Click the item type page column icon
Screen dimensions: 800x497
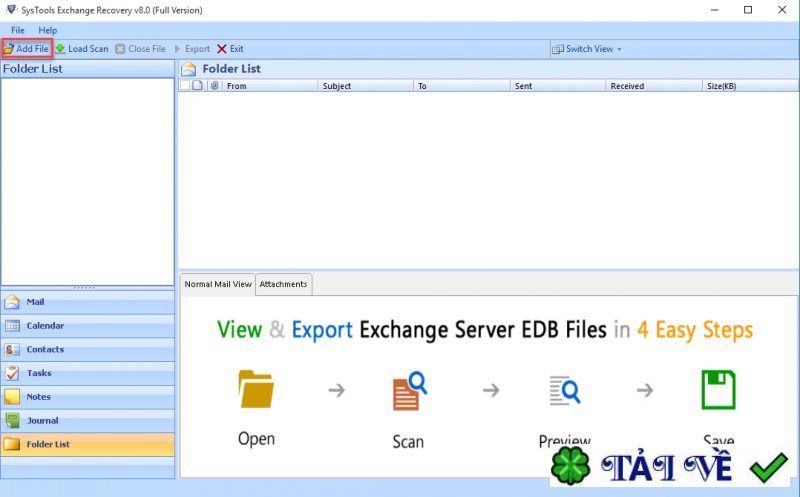click(198, 86)
